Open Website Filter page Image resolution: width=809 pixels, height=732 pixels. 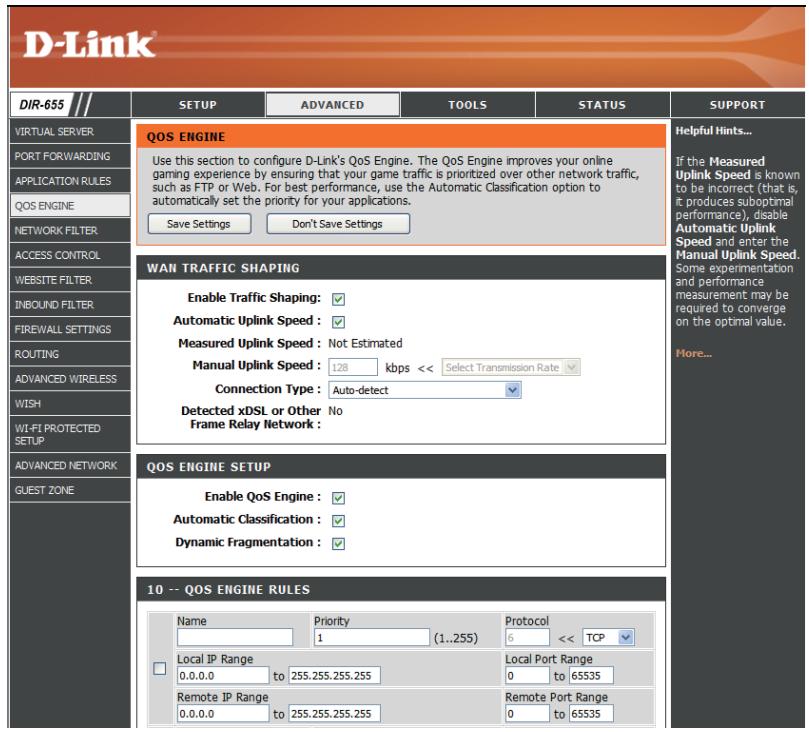[x=70, y=280]
